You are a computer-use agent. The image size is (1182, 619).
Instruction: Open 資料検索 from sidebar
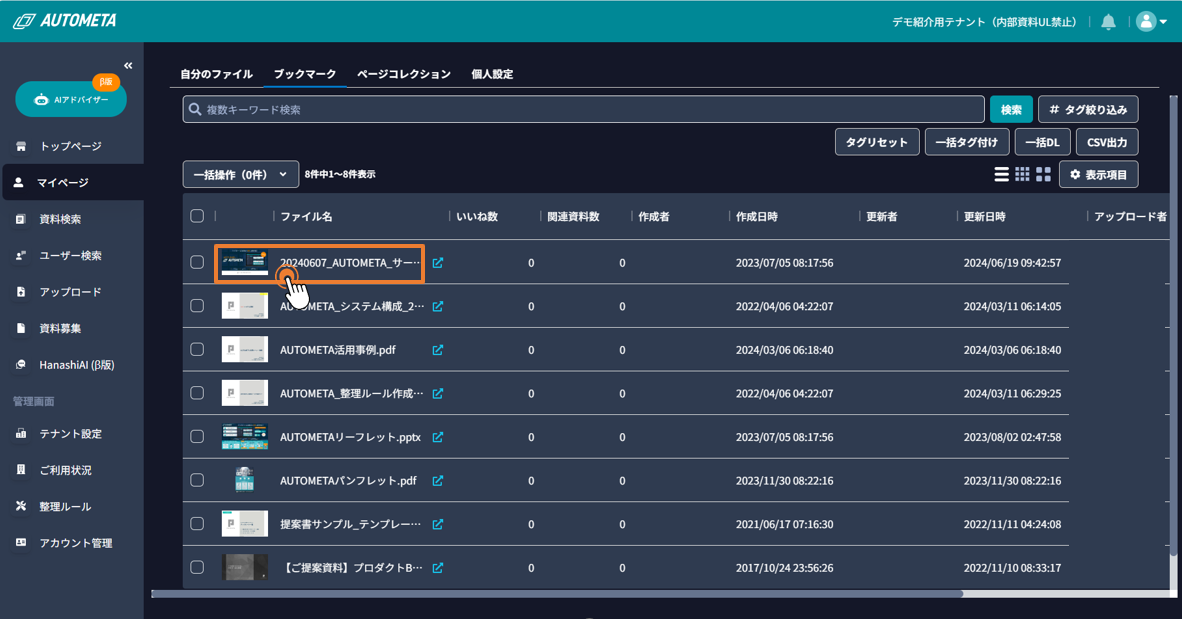[x=60, y=219]
